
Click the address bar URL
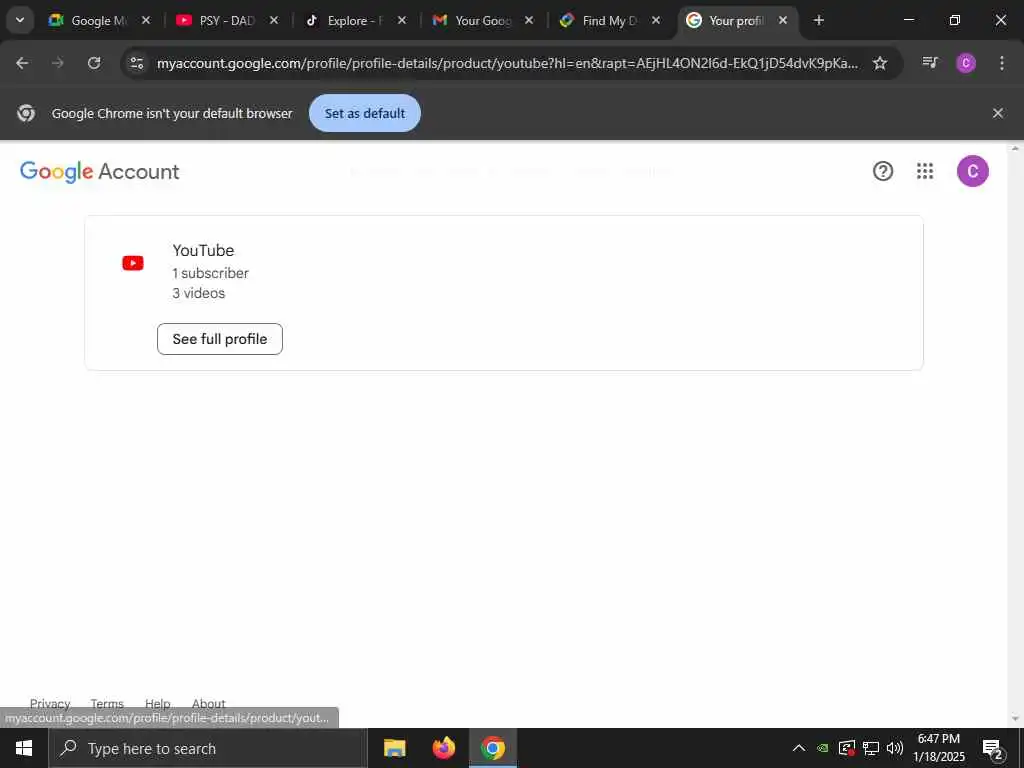coord(507,63)
